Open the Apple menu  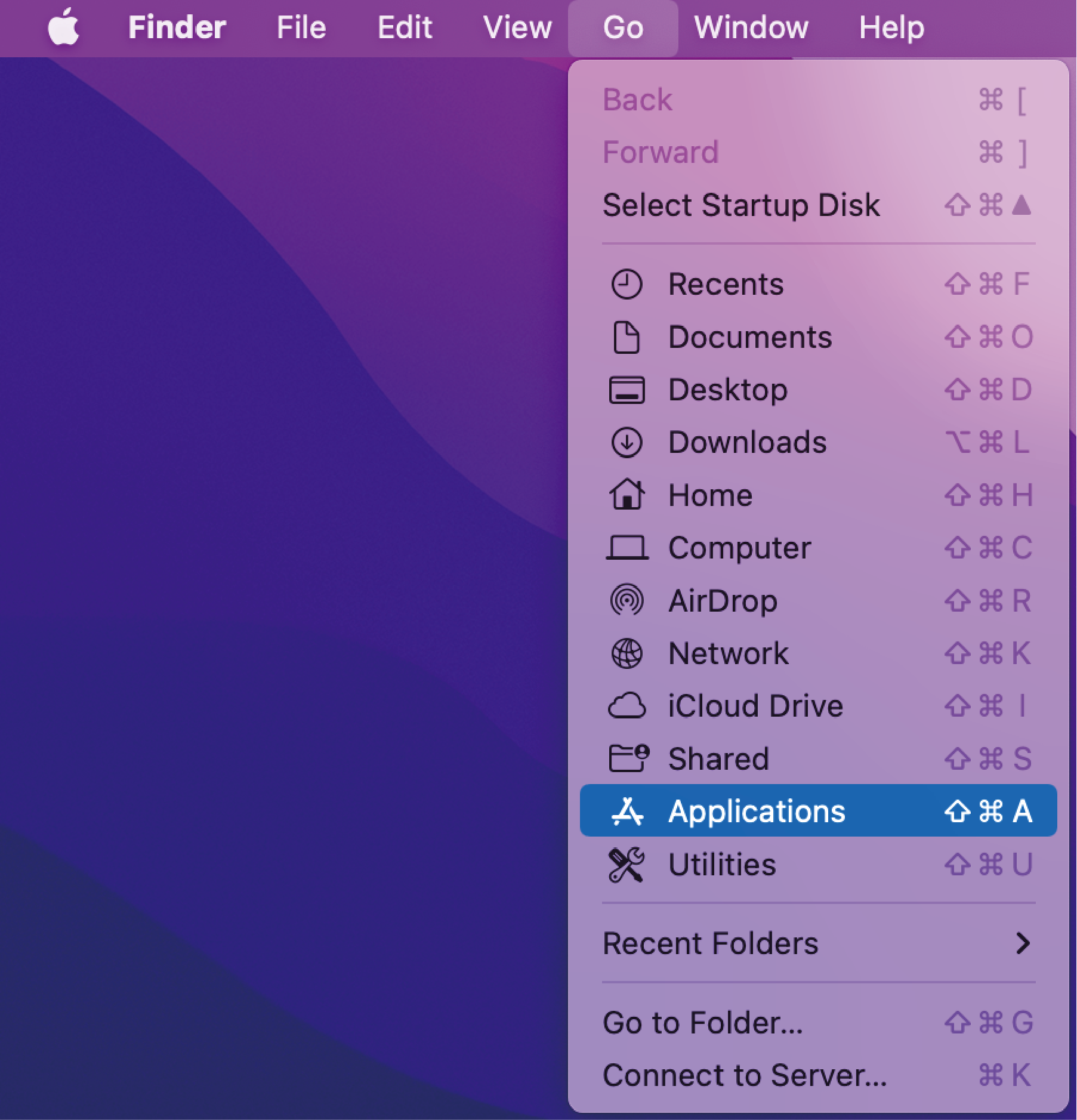pos(63,27)
